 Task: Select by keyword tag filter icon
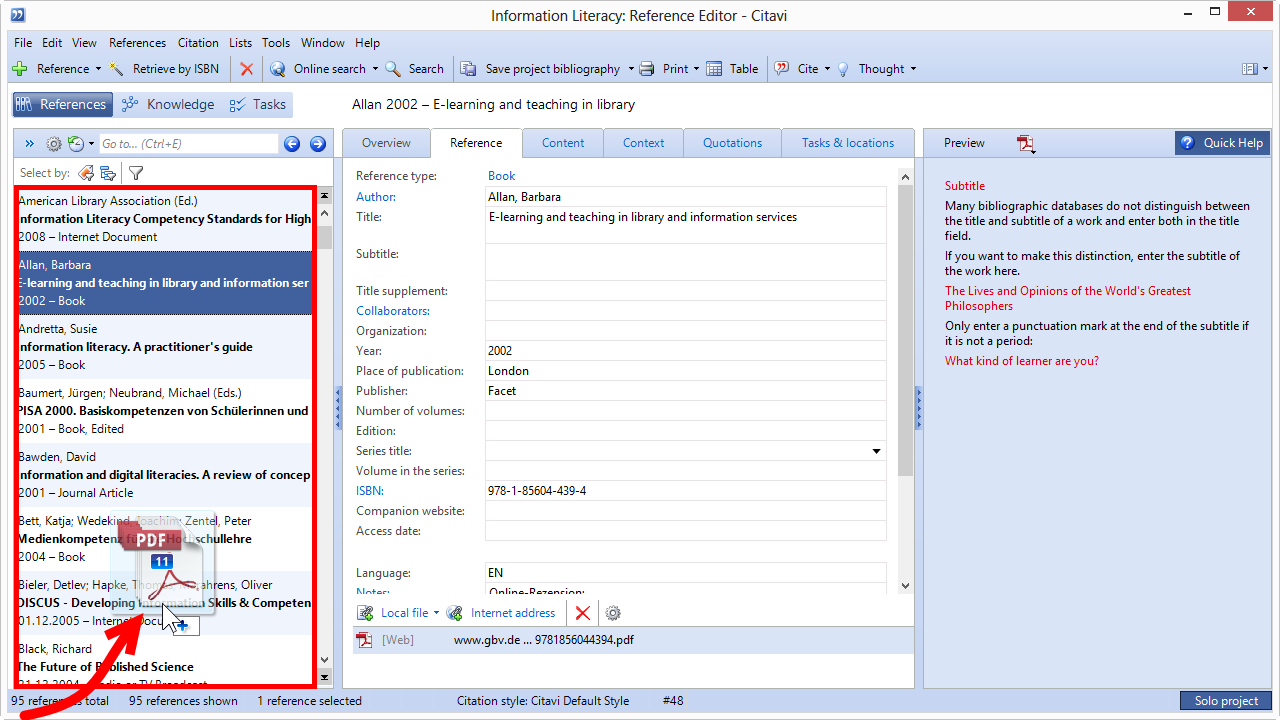coord(86,173)
